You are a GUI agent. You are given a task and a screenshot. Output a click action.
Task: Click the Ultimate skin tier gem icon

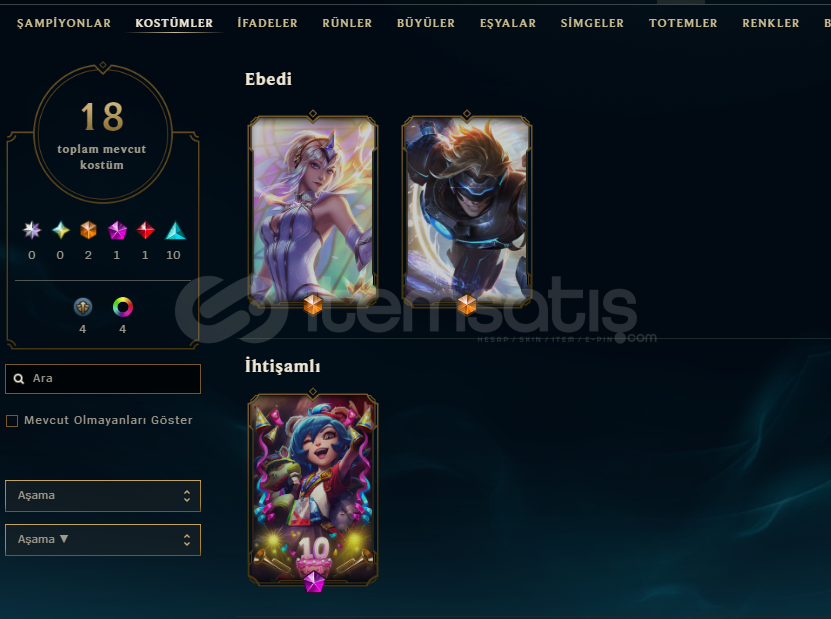coord(32,230)
